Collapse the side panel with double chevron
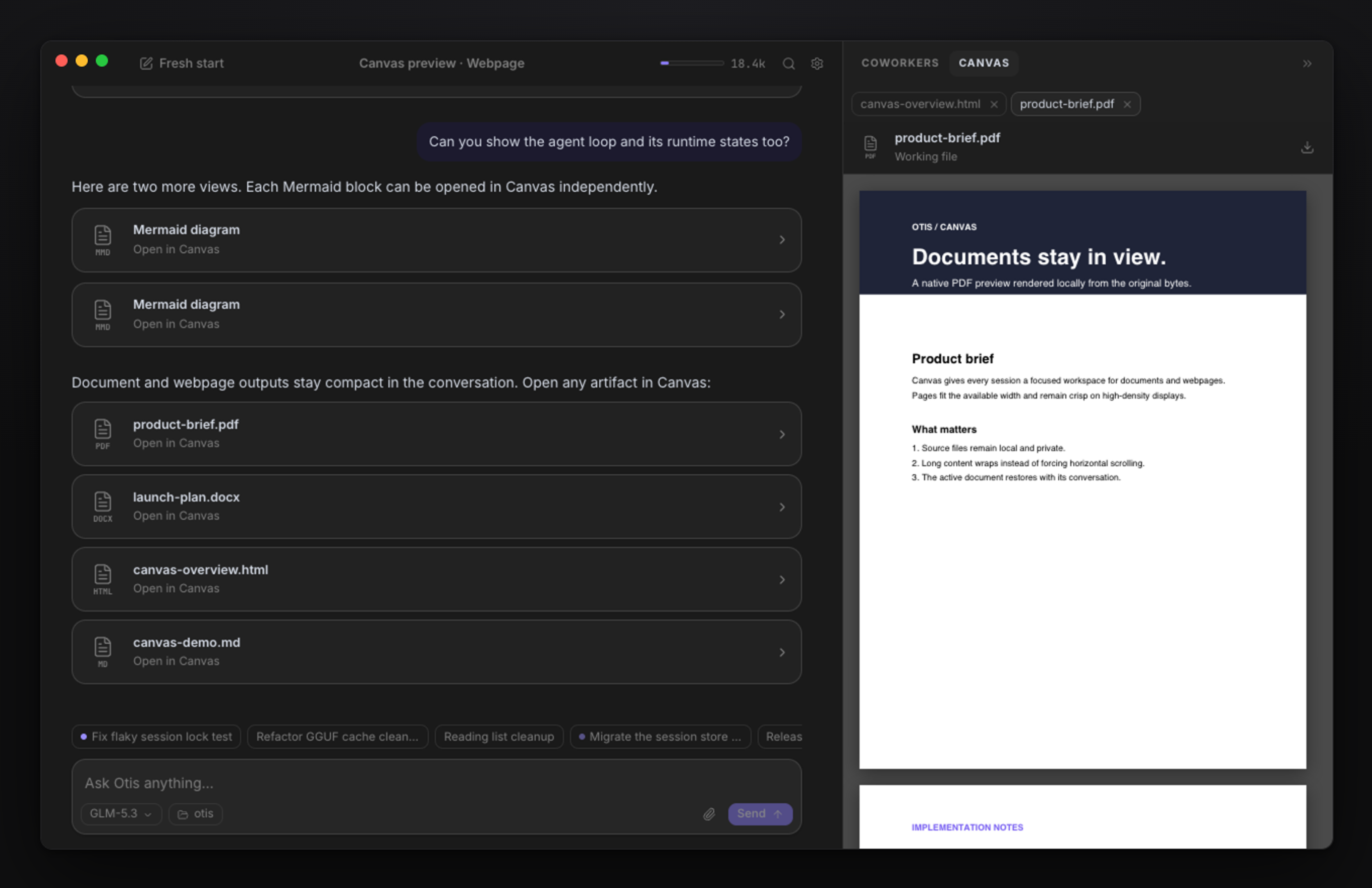This screenshot has height=888, width=1372. (1307, 64)
